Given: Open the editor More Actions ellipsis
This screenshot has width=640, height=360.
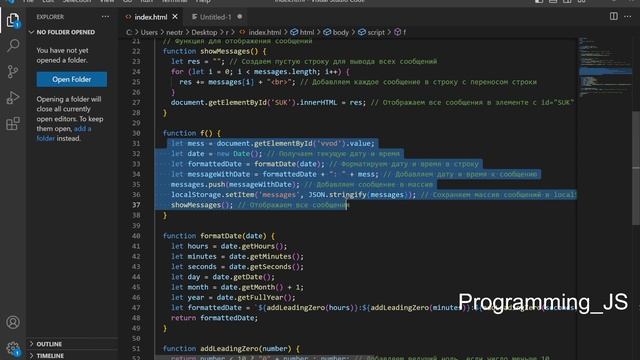Looking at the screenshot, I should (x=628, y=17).
